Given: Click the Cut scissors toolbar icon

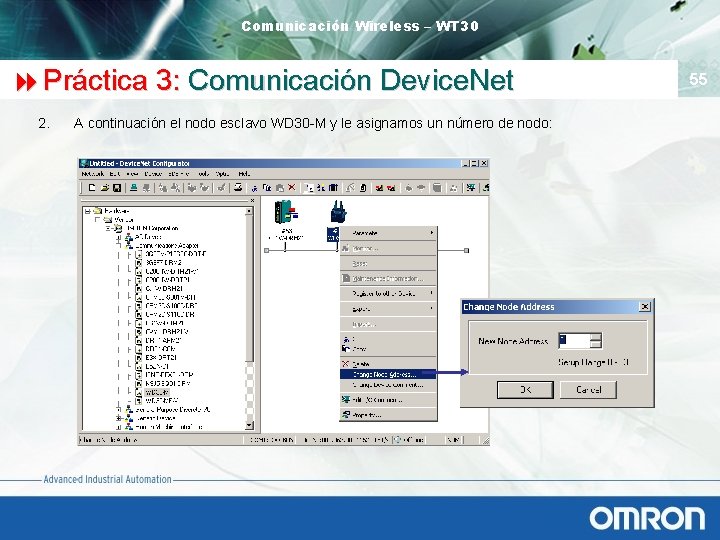Looking at the screenshot, I should point(254,187).
